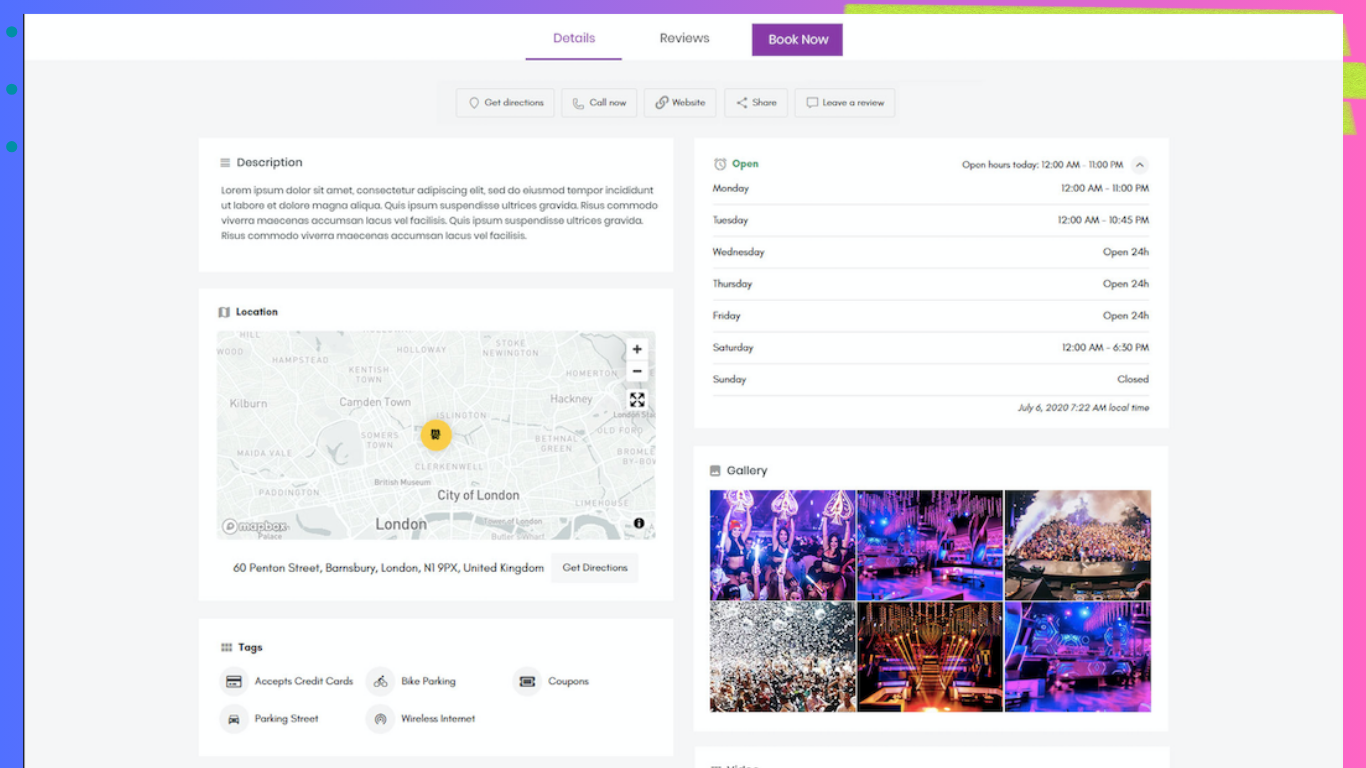1366x768 pixels.
Task: Click the Tags section heading
Action: (x=250, y=648)
